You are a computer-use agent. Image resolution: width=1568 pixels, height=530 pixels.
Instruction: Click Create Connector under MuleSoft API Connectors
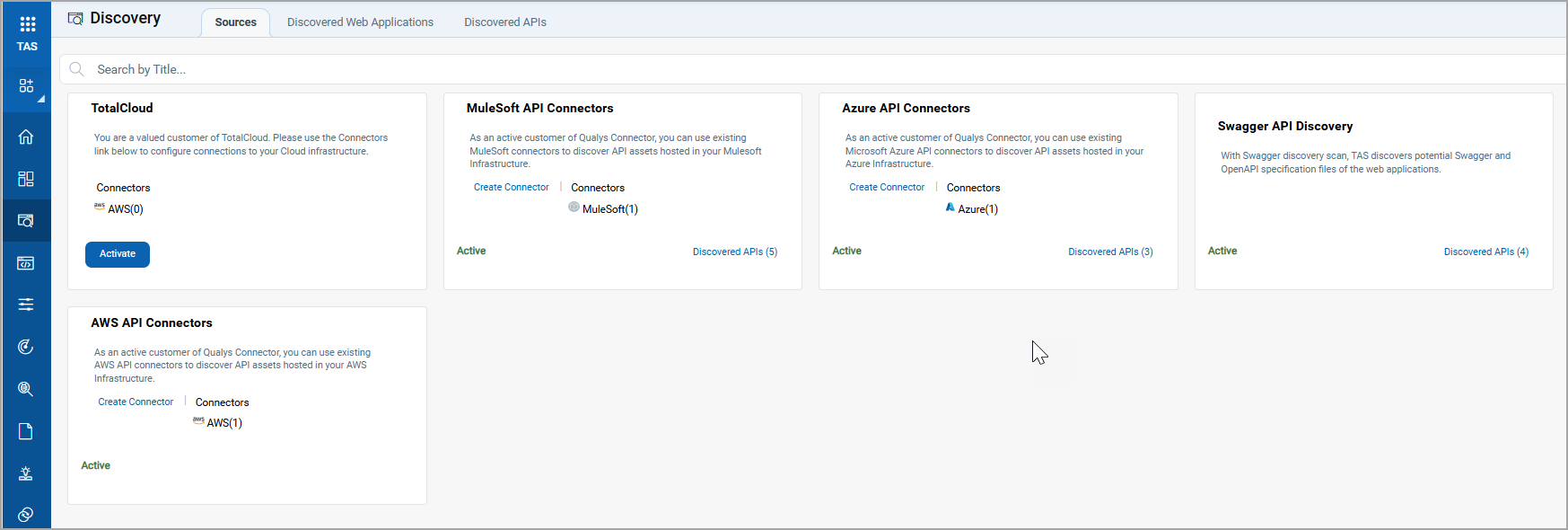[511, 188]
